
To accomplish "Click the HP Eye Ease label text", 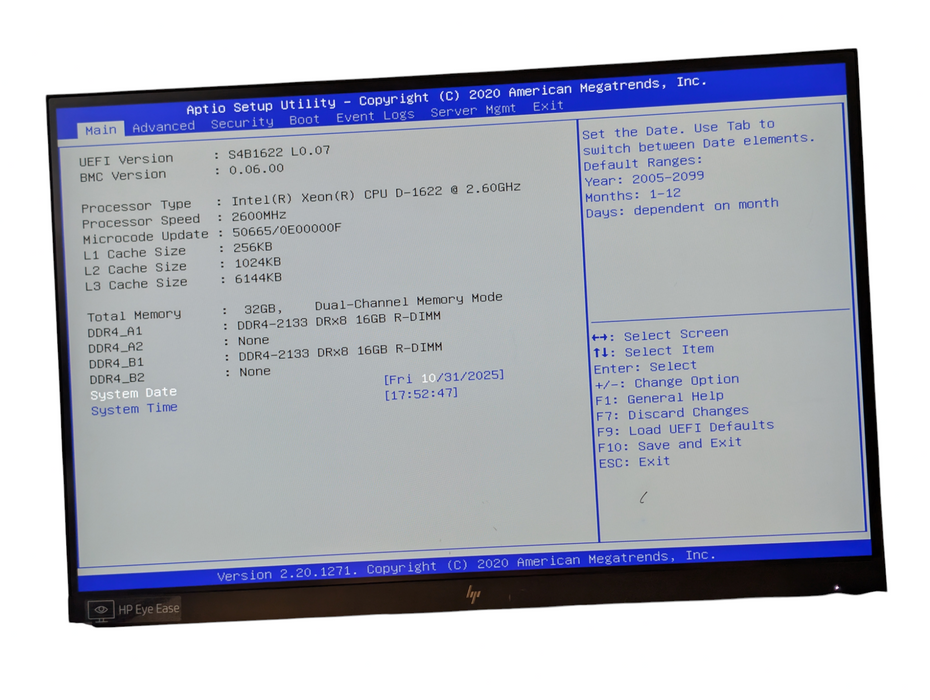I will (149, 609).
